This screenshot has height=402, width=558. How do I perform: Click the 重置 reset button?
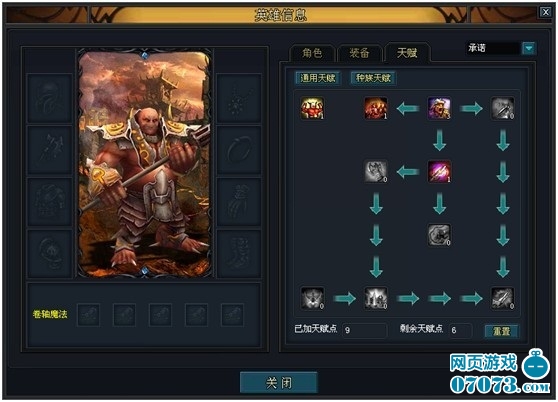pos(502,331)
